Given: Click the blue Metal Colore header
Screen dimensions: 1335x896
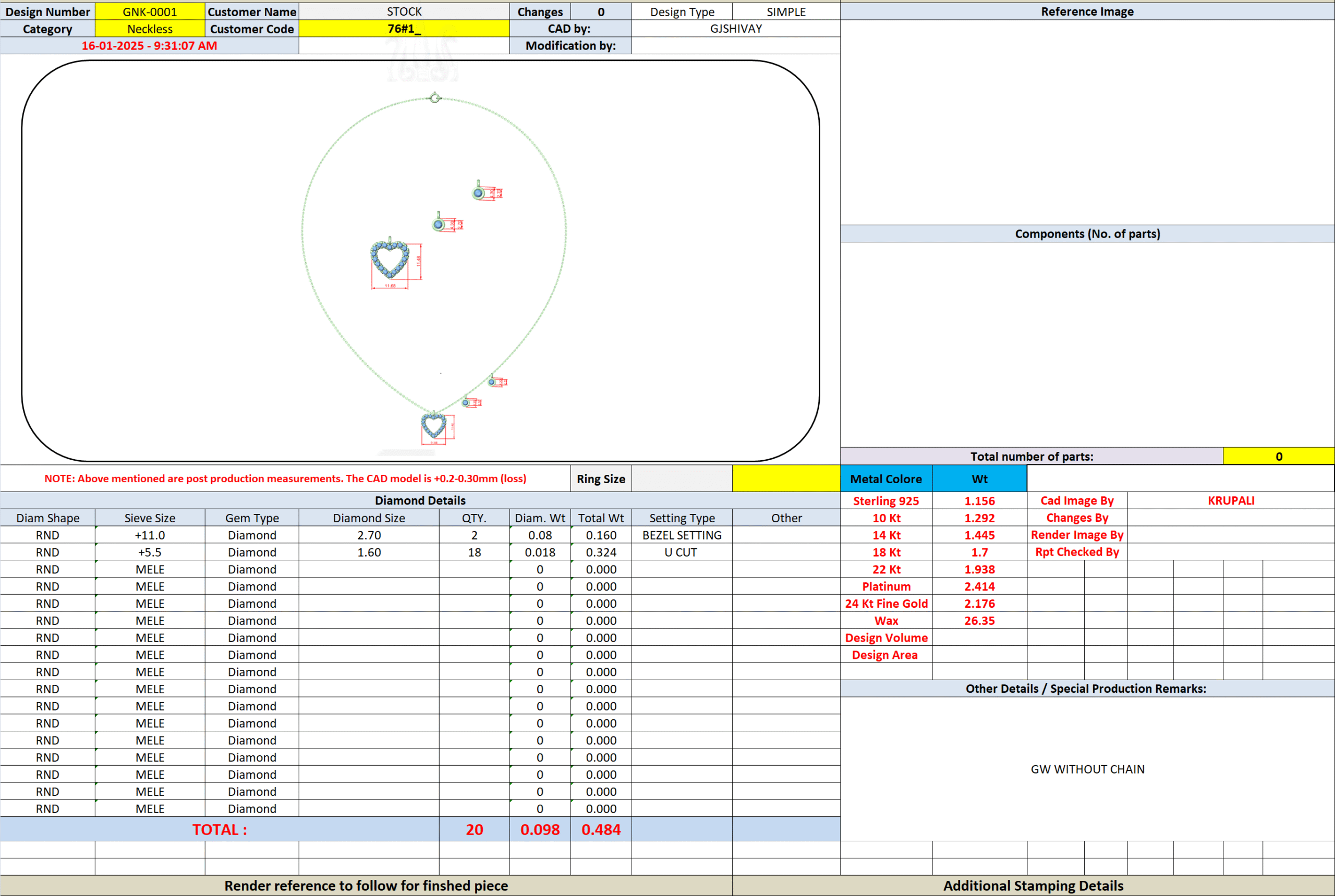Looking at the screenshot, I should pyautogui.click(x=885, y=479).
